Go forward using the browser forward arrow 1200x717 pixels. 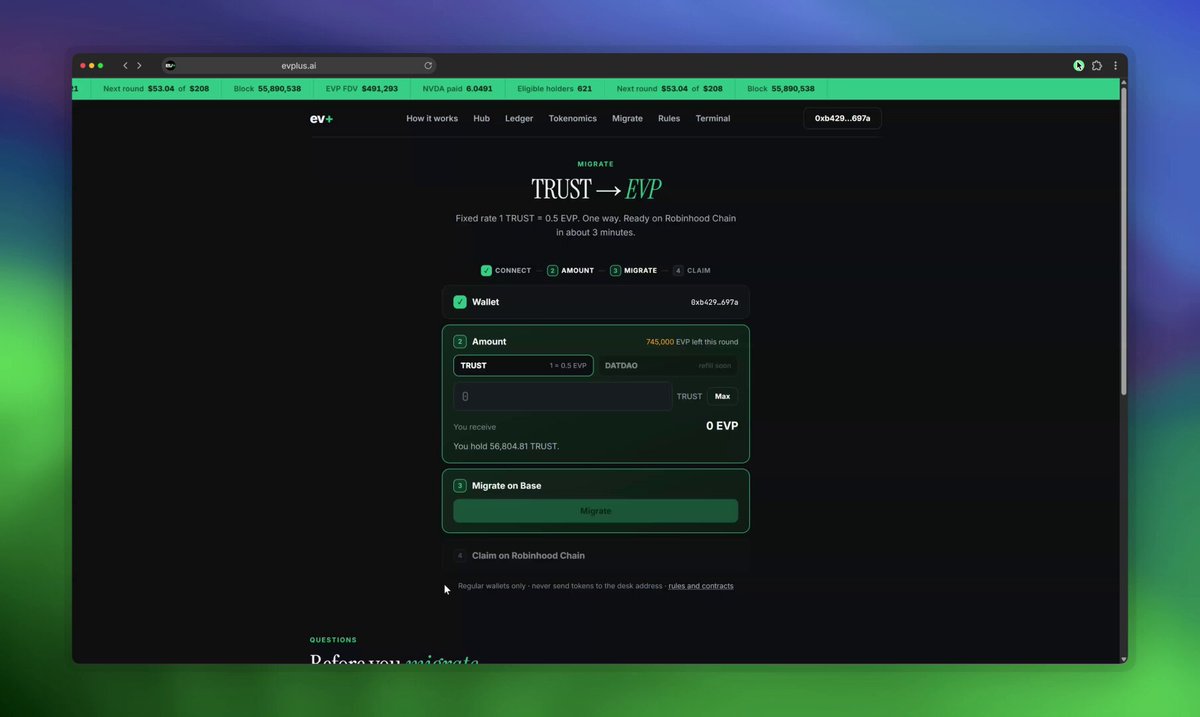pos(139,66)
